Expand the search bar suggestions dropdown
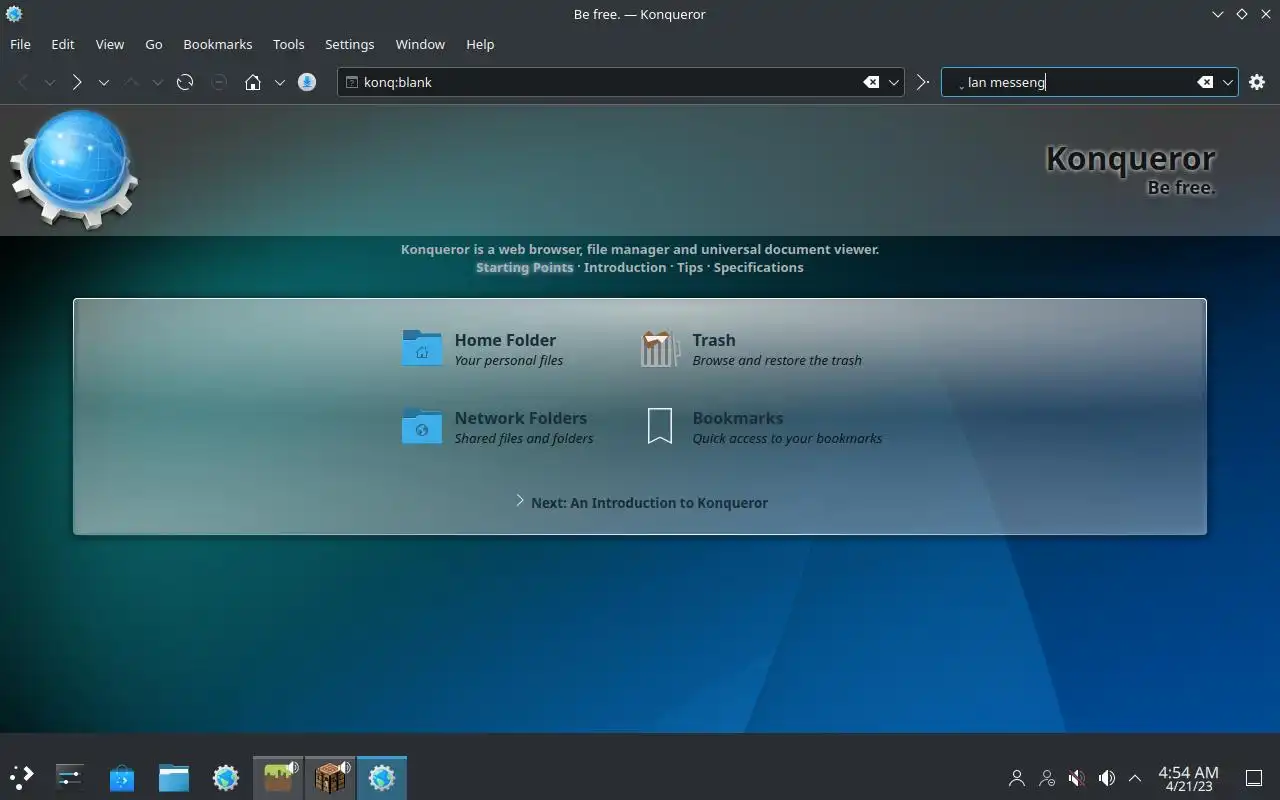 click(x=1228, y=82)
